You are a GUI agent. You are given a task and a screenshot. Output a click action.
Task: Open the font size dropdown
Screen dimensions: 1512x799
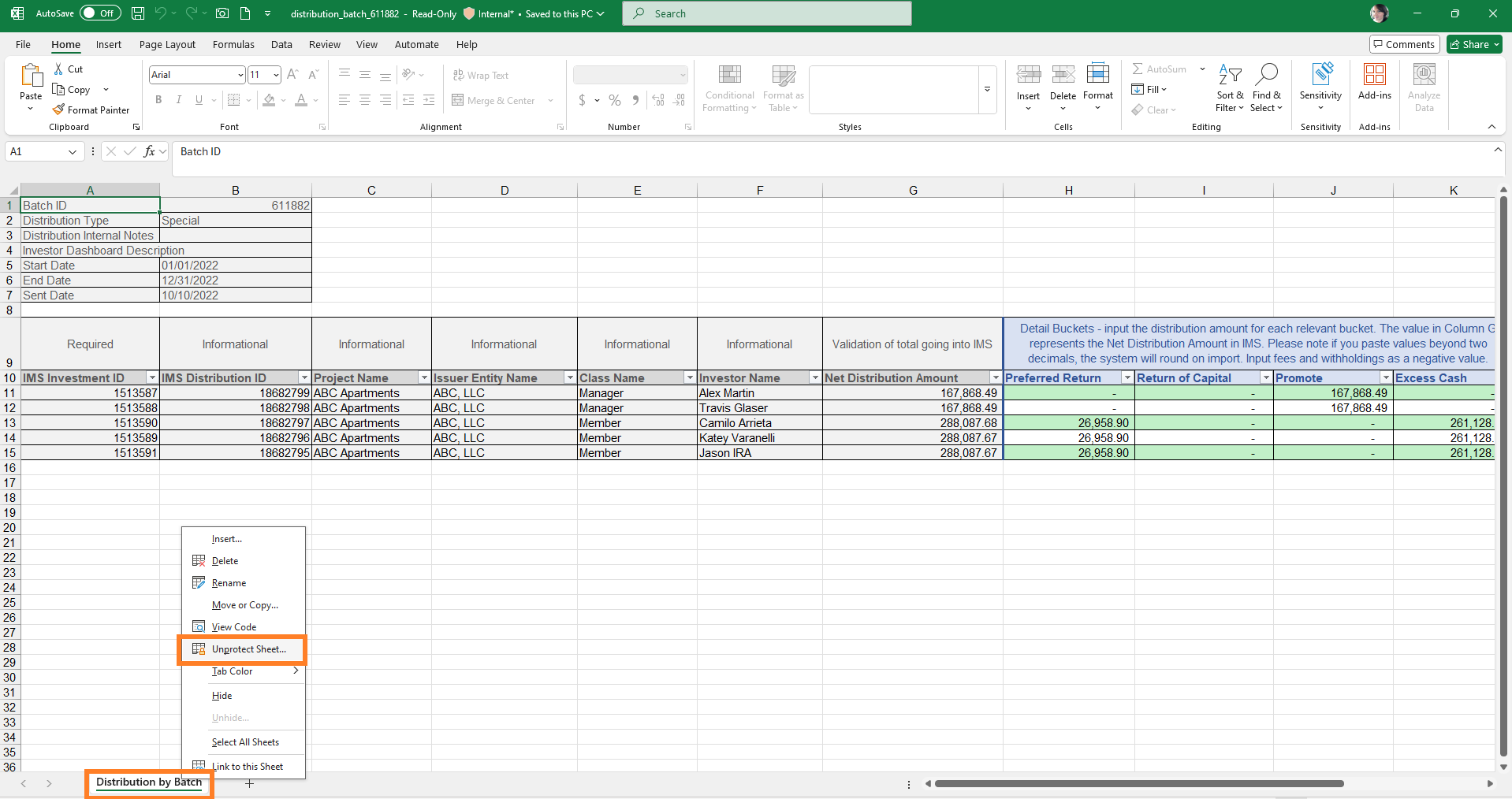(276, 75)
